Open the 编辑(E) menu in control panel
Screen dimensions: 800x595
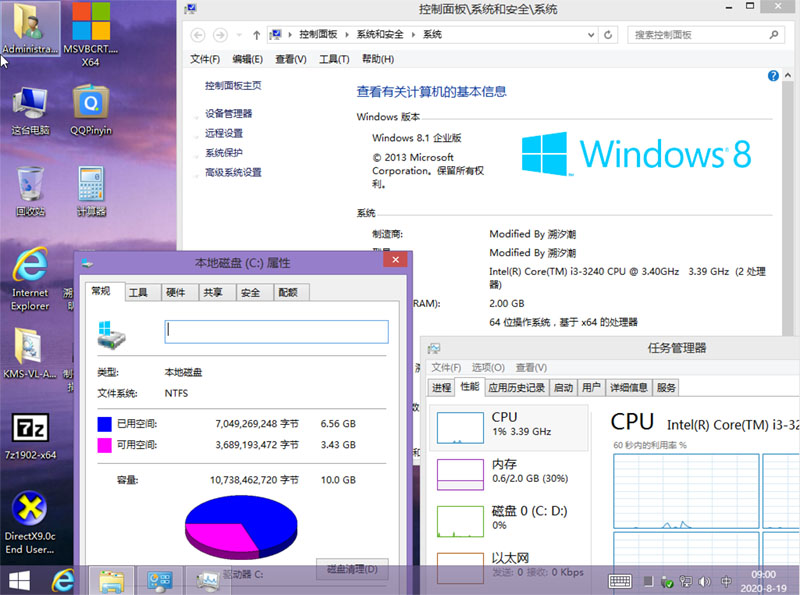pos(247,59)
